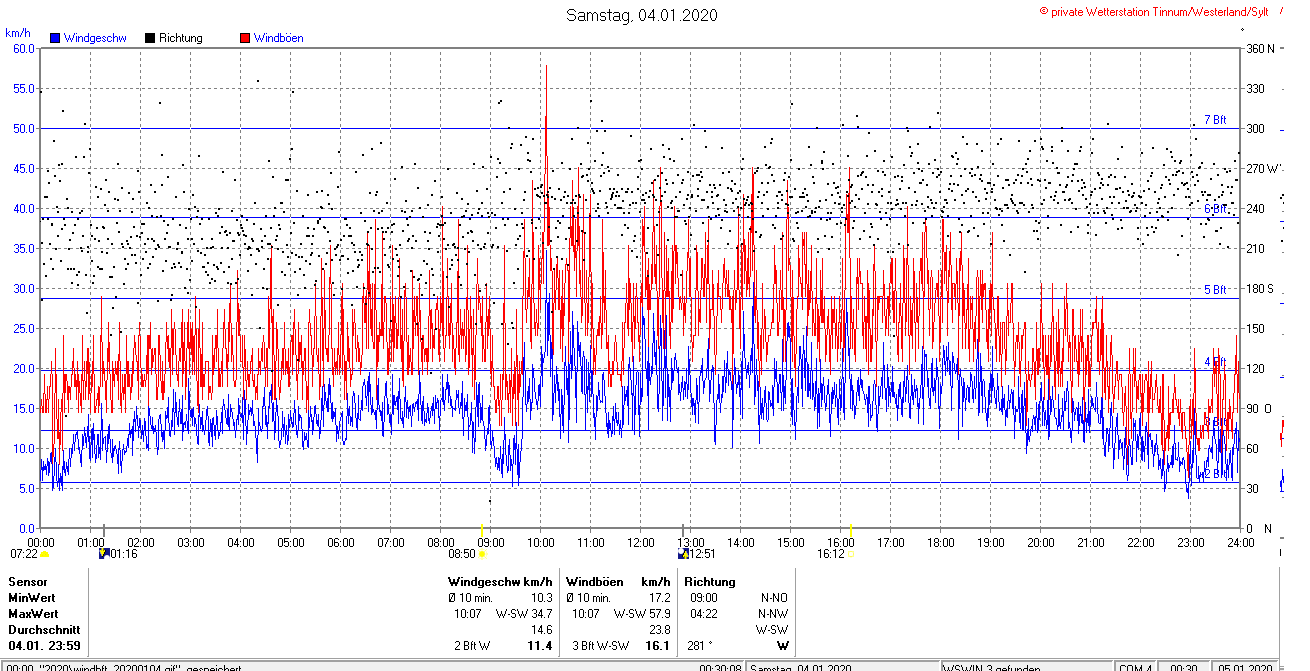Click the moon icon beside 12:51
Screen dimensions: 1310x671
pyautogui.click(x=683, y=553)
